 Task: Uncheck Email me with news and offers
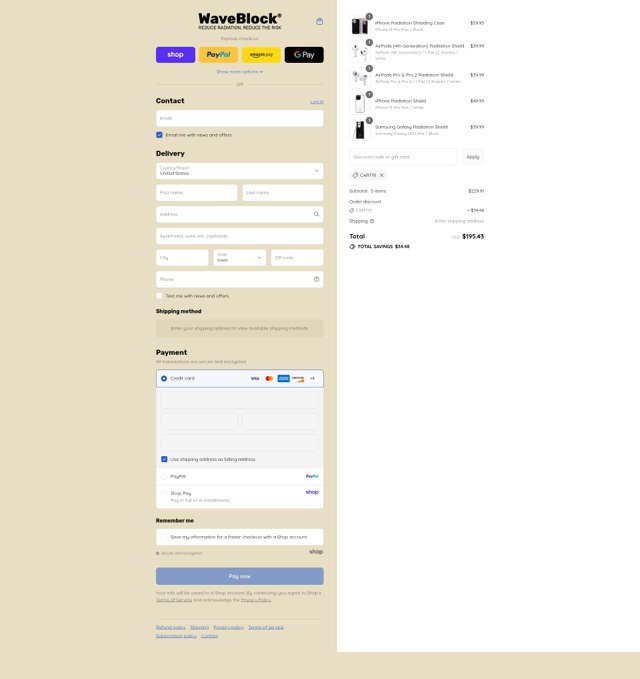point(159,135)
